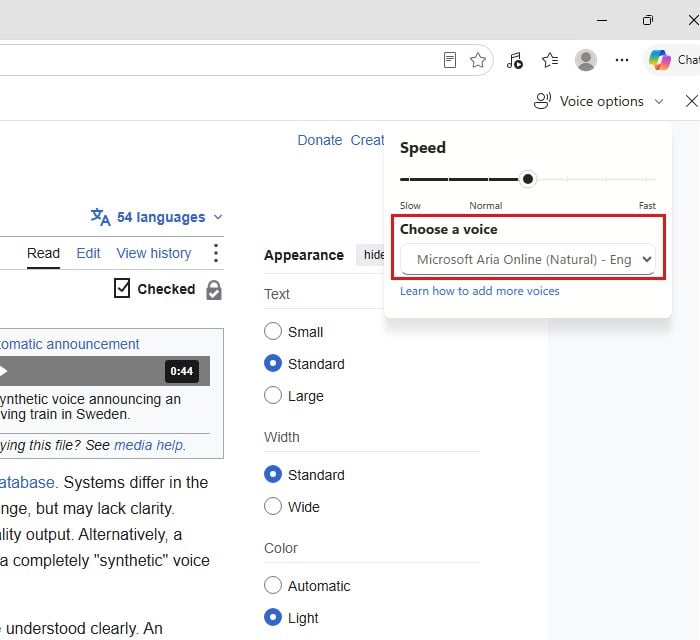
Task: Collapse the Voice options dropdown chevron
Action: click(659, 102)
